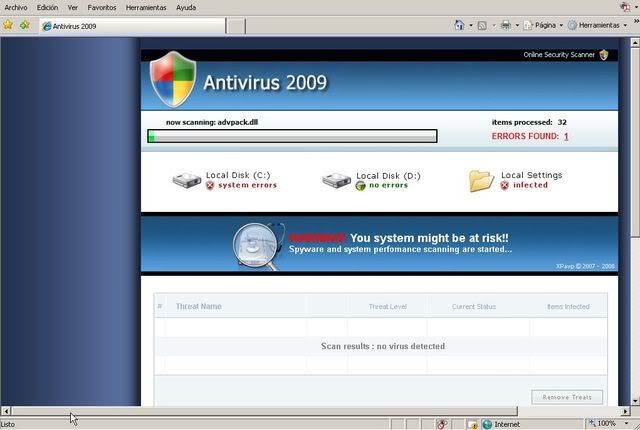Click the no errors green status icon
Viewport: 640px width, 430px height.
coord(360,186)
